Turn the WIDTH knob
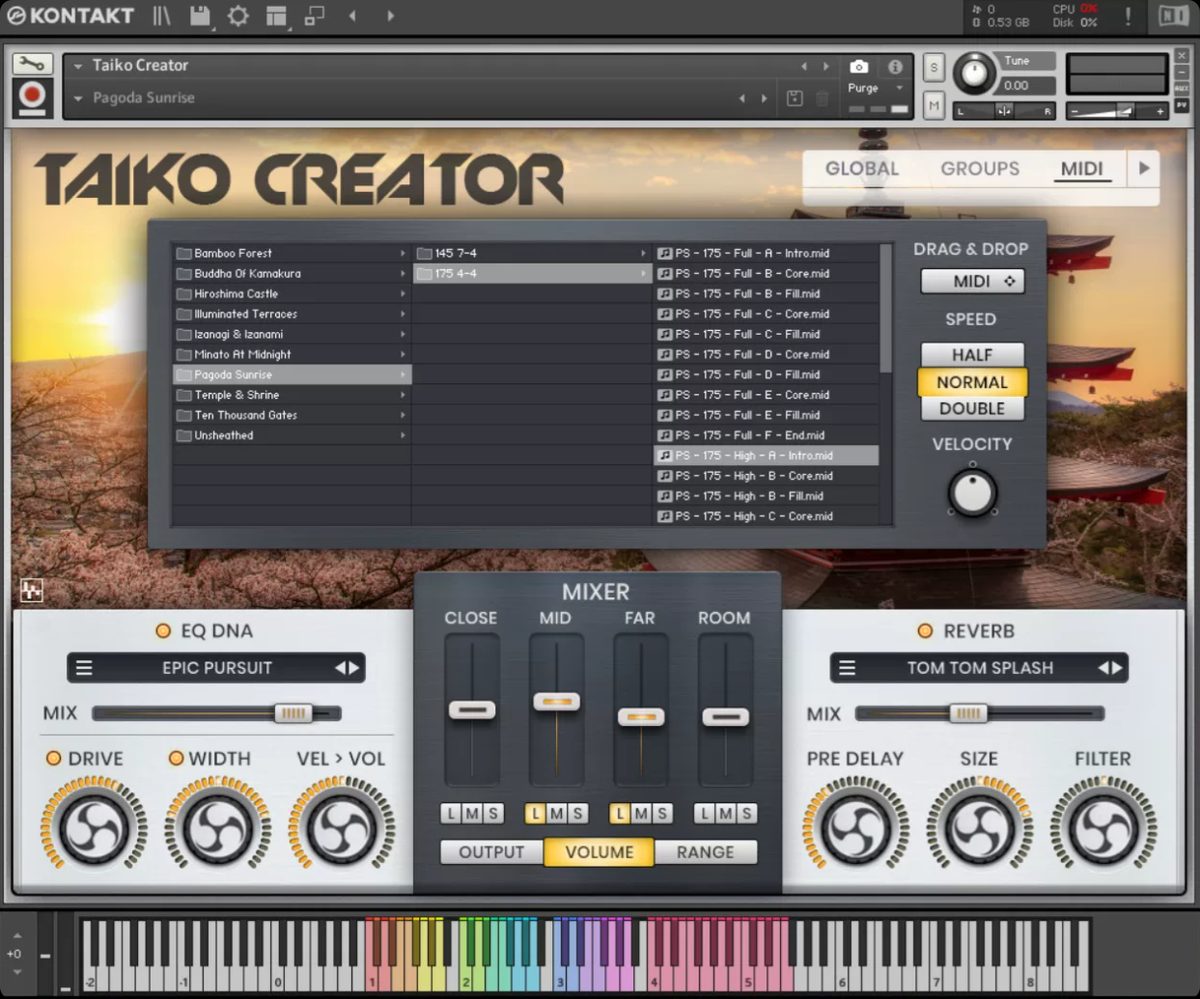Image resolution: width=1200 pixels, height=999 pixels. (x=218, y=828)
